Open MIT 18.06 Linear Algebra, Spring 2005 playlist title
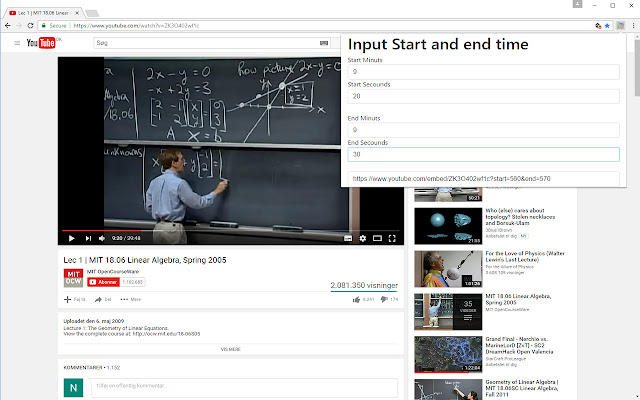This screenshot has width=640, height=400. point(518,299)
